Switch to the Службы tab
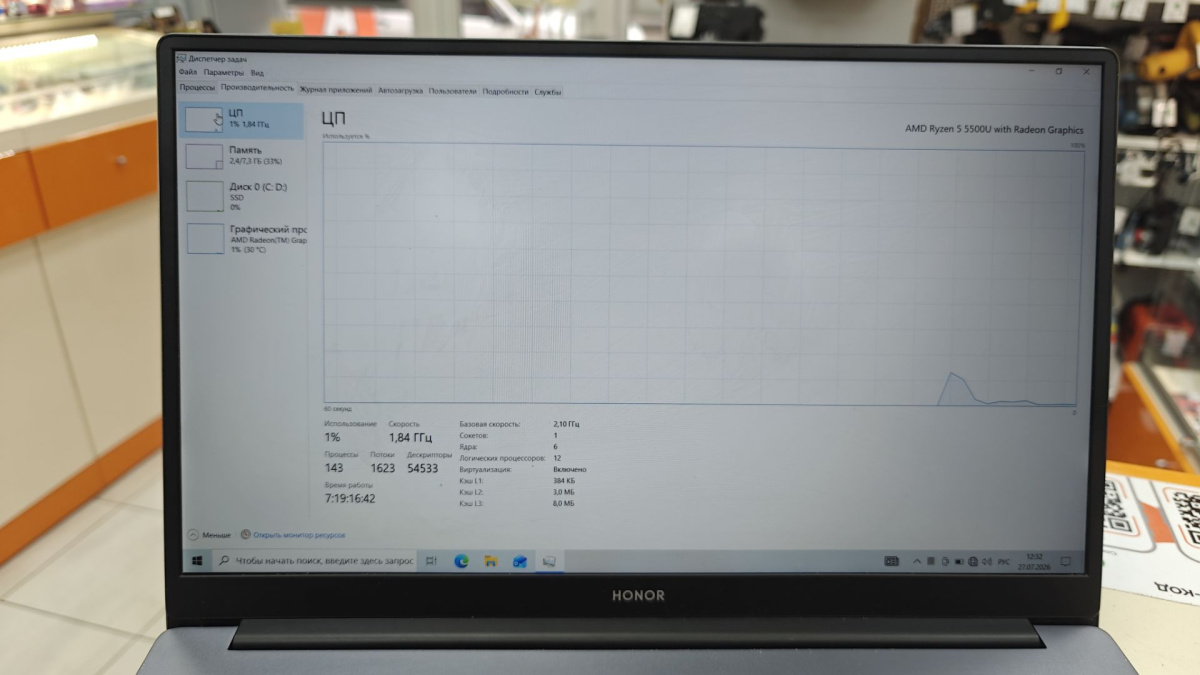1200x675 pixels. [547, 92]
